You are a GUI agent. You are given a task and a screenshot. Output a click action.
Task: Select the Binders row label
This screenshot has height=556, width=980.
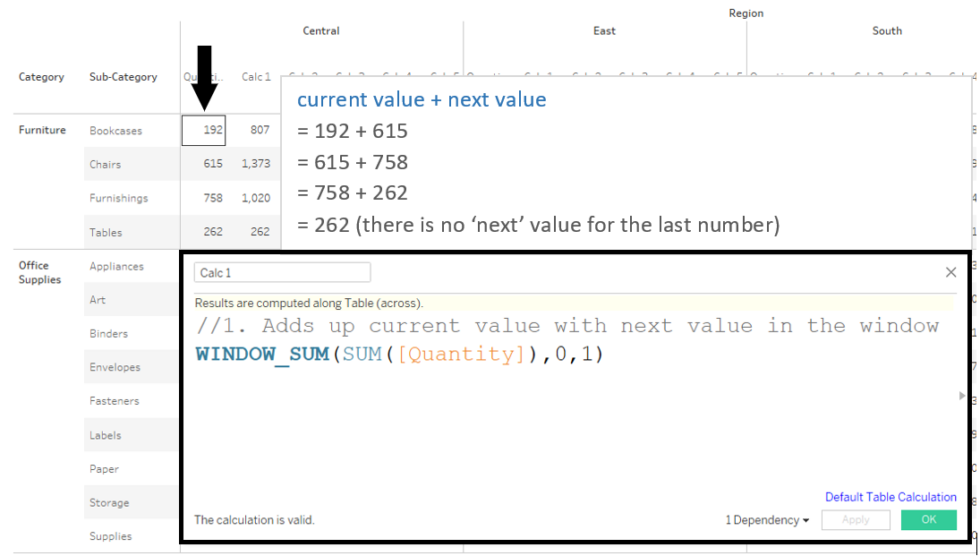click(x=108, y=334)
